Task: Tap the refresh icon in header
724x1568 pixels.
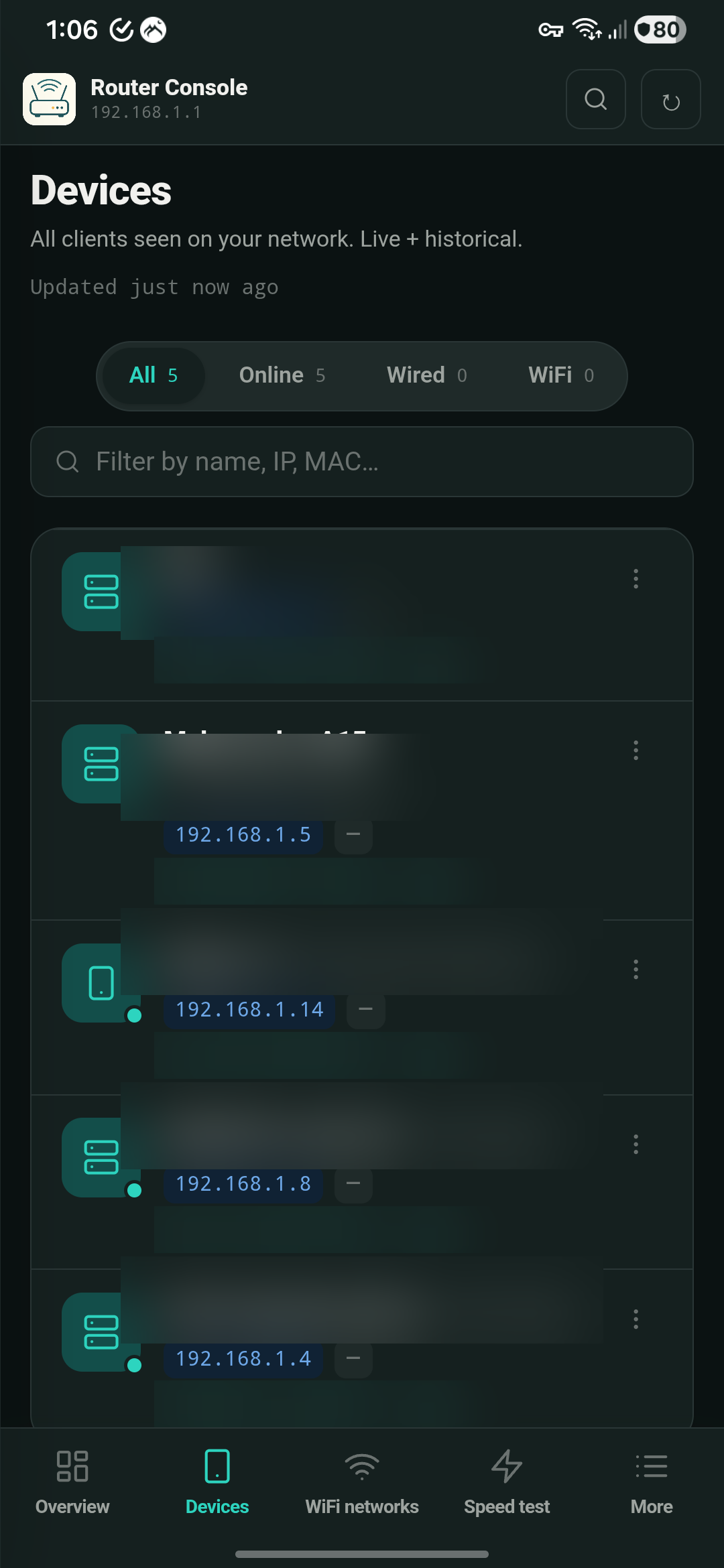Action: [x=670, y=99]
